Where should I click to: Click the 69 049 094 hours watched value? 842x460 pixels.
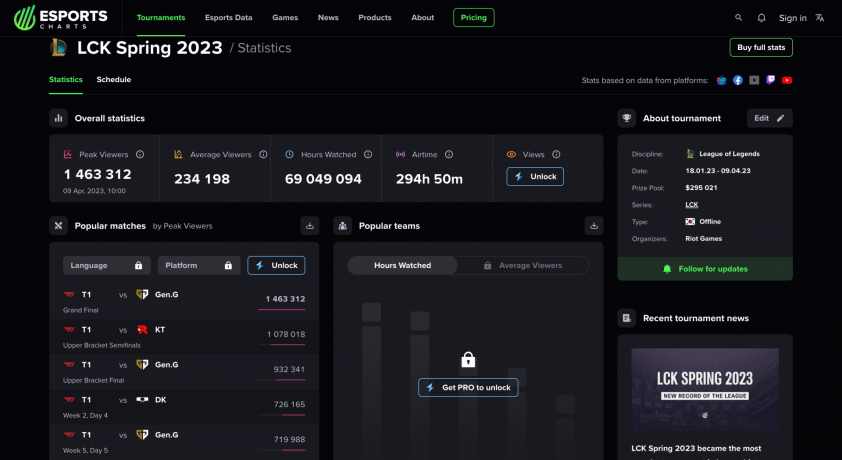tap(323, 179)
